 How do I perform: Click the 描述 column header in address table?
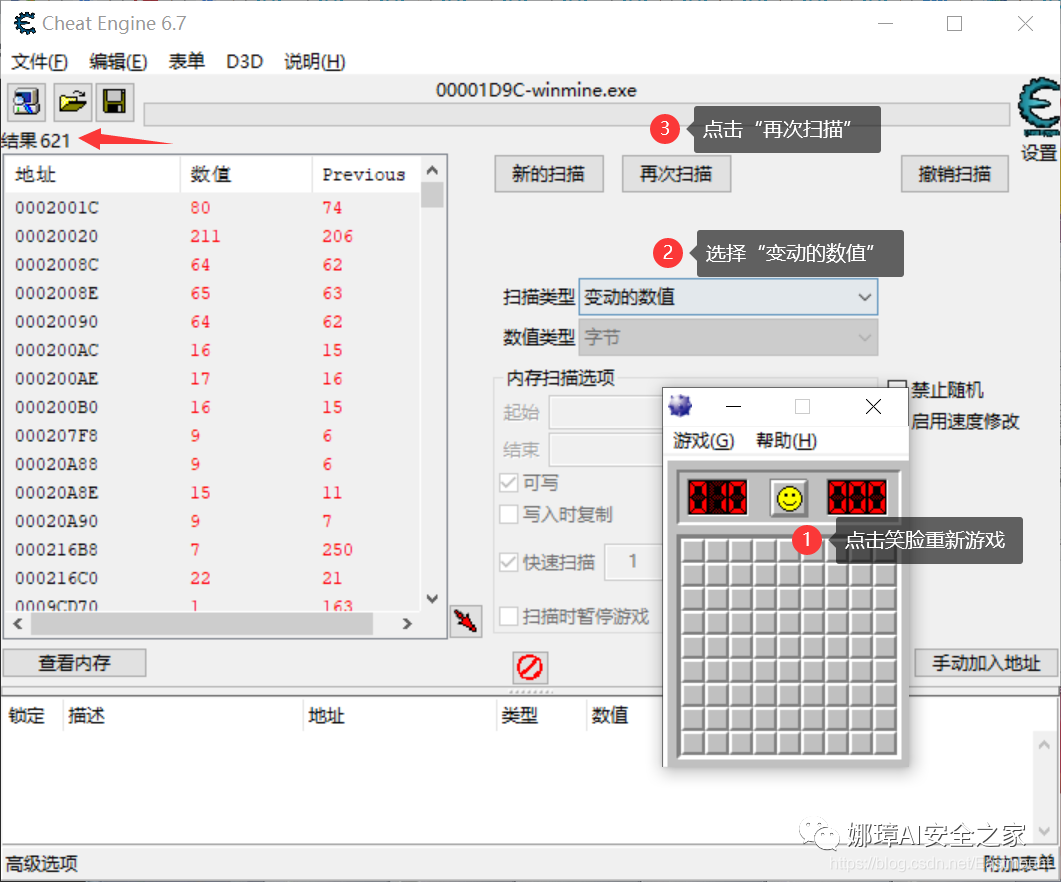(x=183, y=715)
